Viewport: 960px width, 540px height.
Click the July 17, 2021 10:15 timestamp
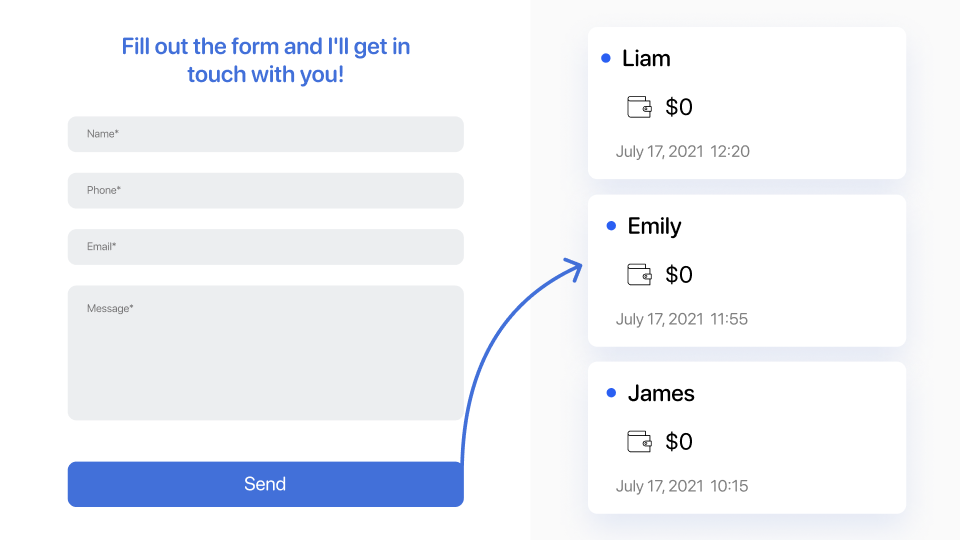click(682, 486)
